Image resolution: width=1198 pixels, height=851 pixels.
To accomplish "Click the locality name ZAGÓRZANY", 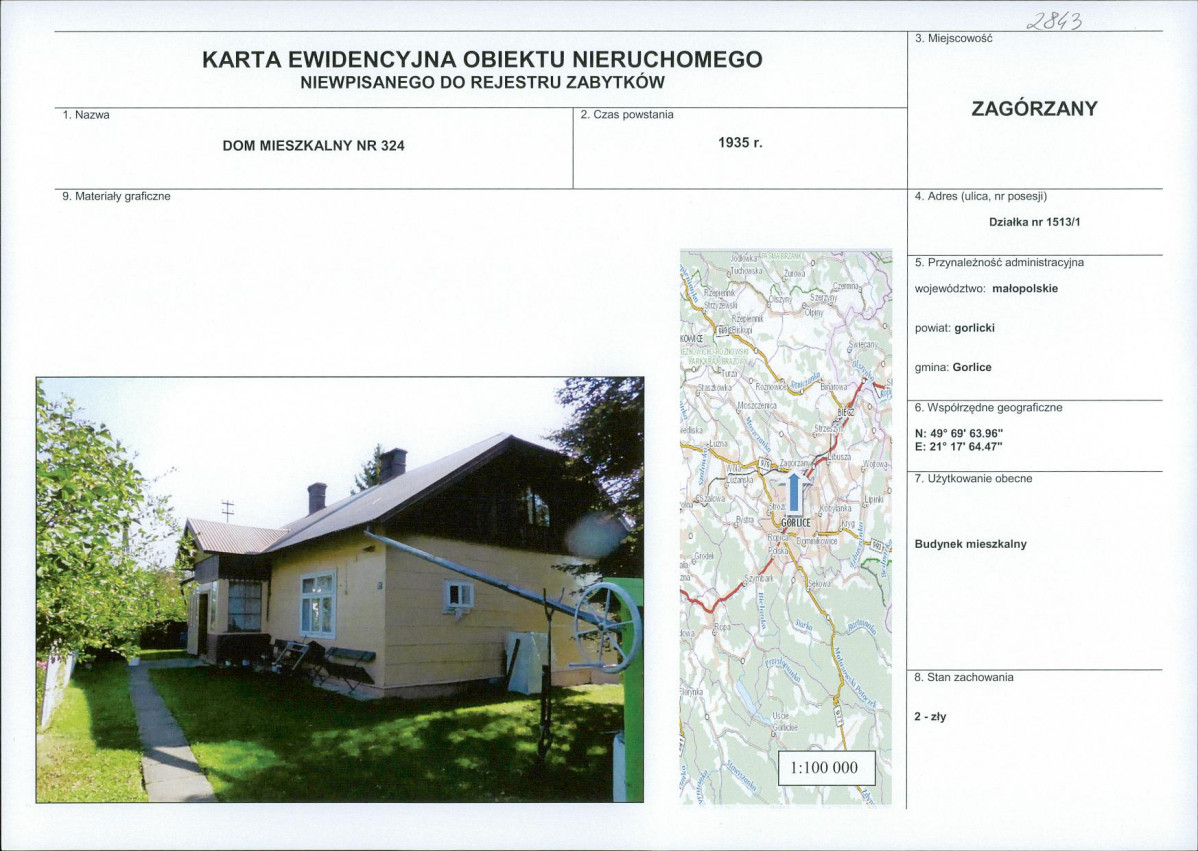I will tap(1034, 109).
